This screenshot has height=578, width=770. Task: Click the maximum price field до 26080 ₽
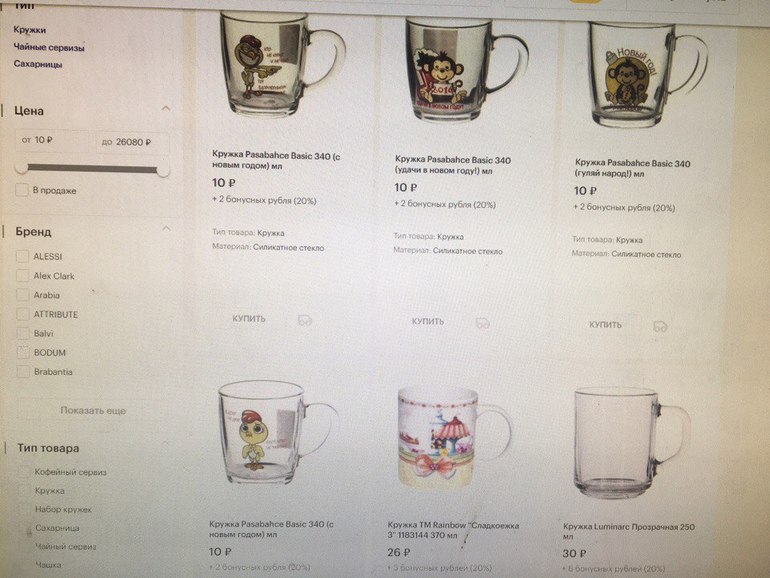tap(132, 142)
